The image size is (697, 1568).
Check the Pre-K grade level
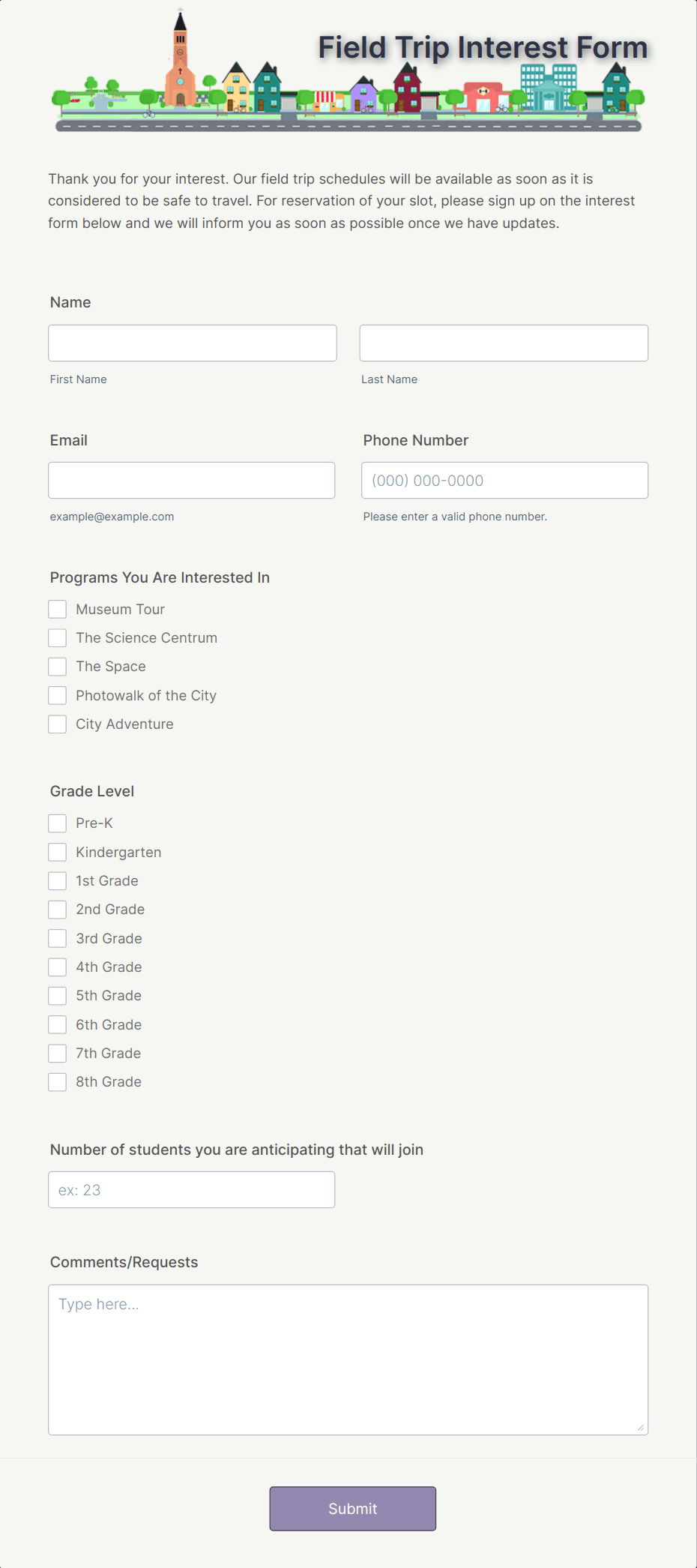[x=57, y=823]
